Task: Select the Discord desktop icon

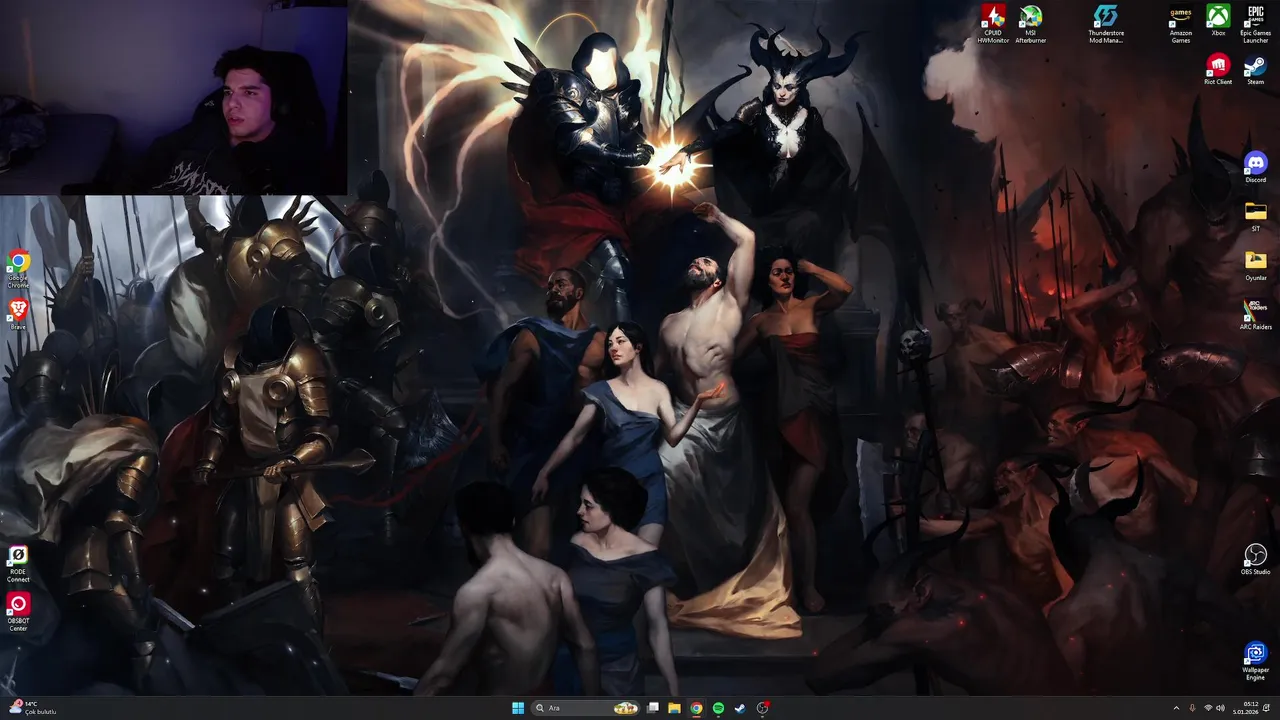Action: click(x=1255, y=167)
